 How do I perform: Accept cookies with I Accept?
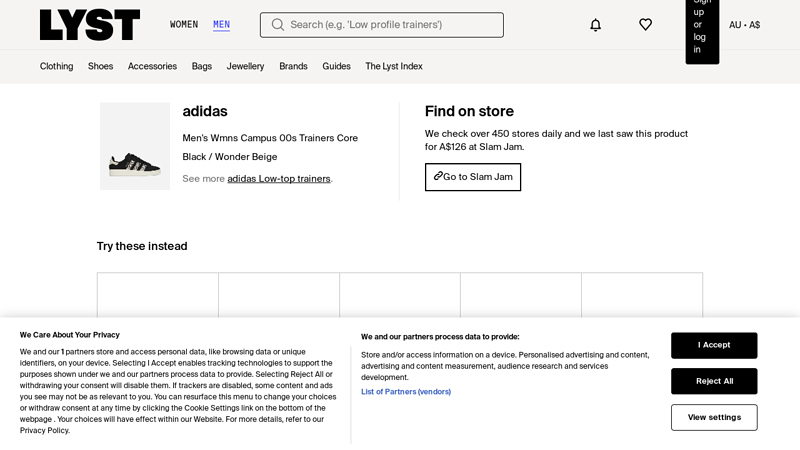[714, 345]
